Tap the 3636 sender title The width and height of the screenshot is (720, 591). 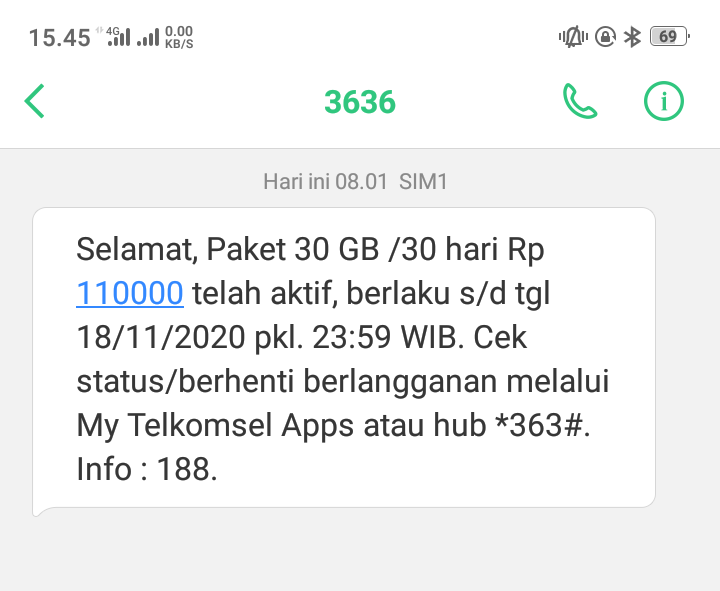click(x=360, y=101)
